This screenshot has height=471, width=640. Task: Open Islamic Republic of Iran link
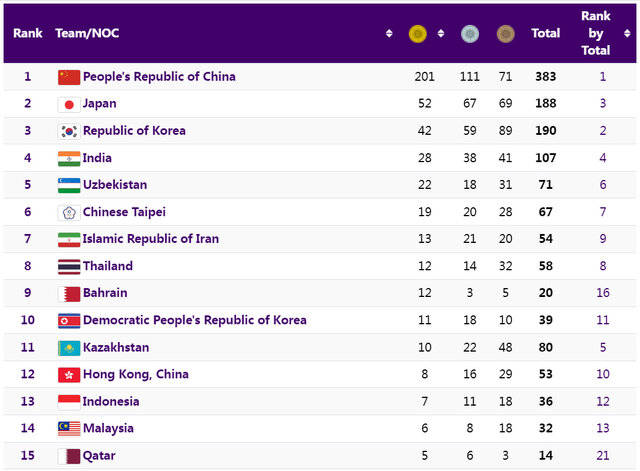click(x=150, y=239)
